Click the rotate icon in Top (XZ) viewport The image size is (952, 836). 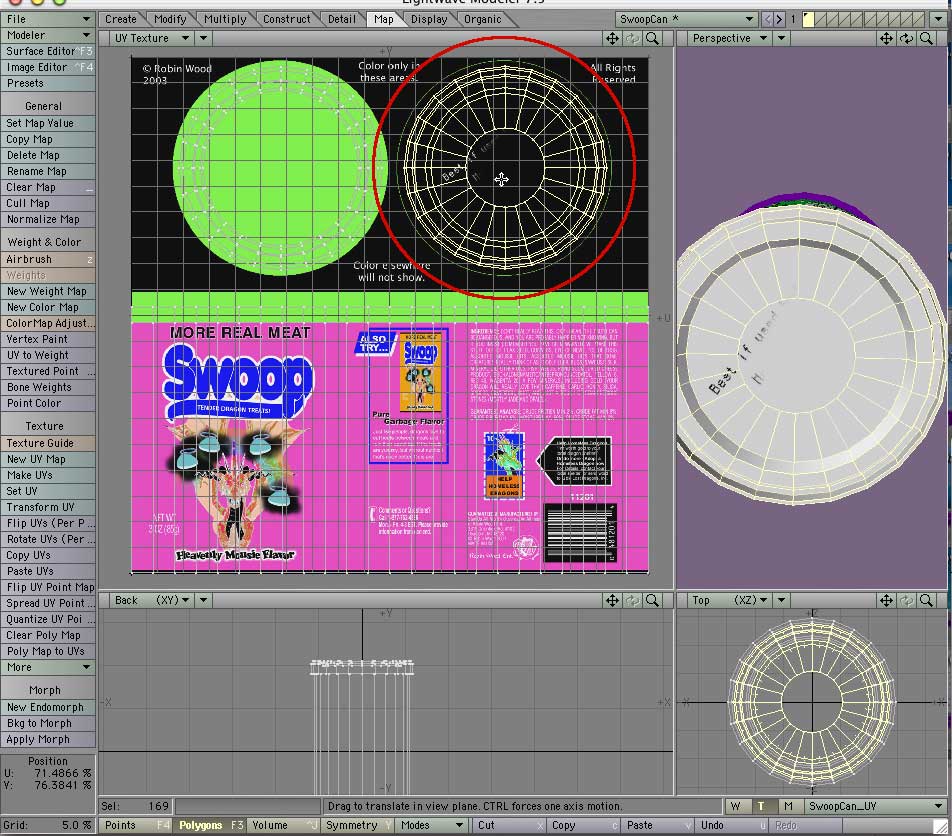coord(906,600)
